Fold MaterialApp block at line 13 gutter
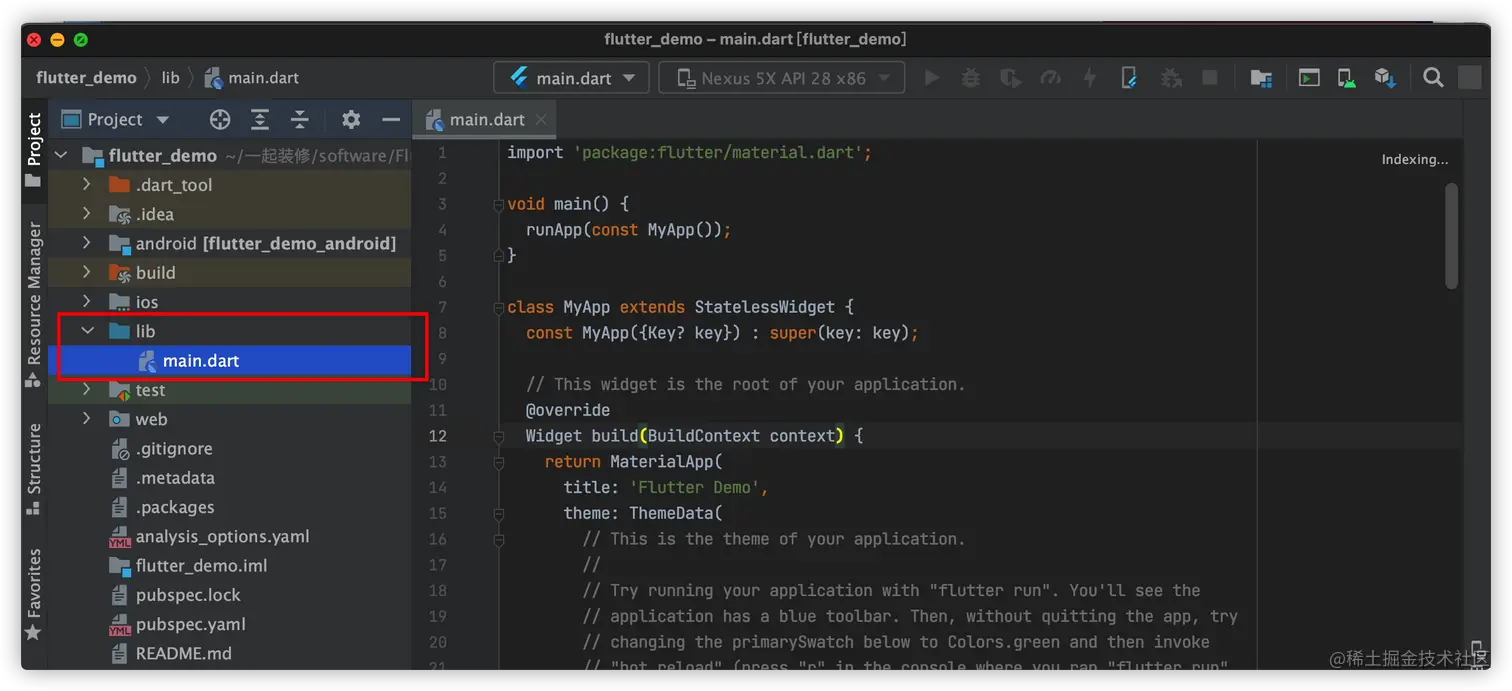The height and width of the screenshot is (691, 1512). pyautogui.click(x=498, y=462)
